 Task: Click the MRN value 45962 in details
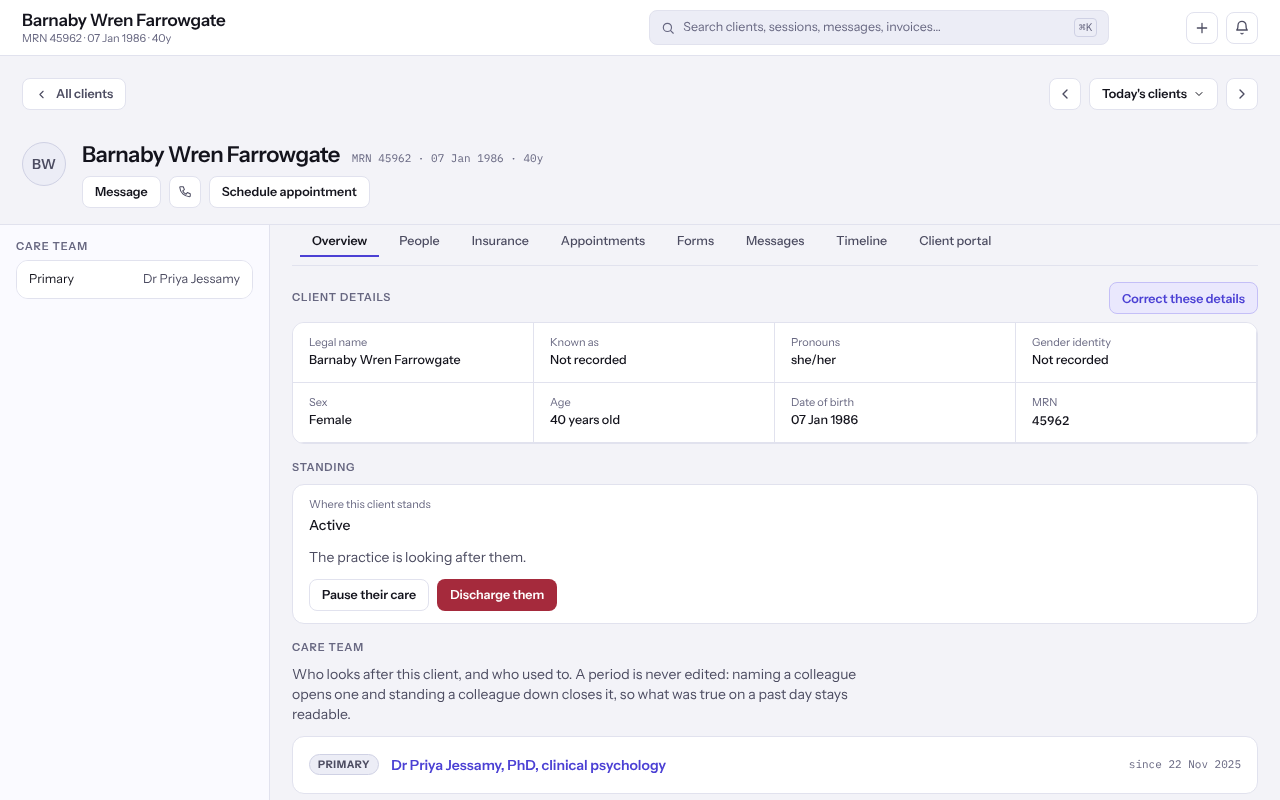point(1050,421)
